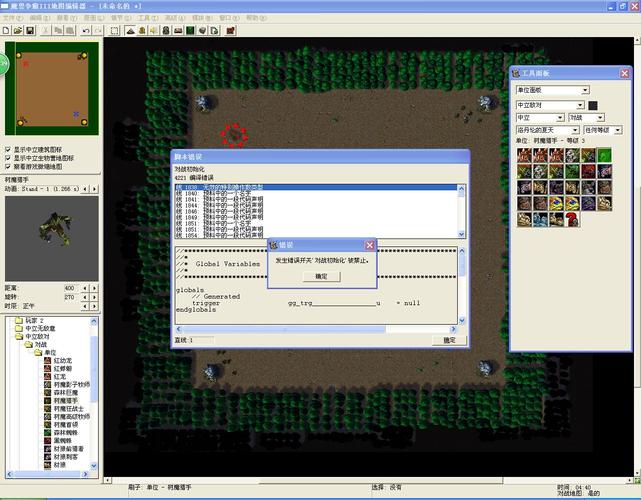This screenshot has width=641, height=500.
Task: Open the Trigger Editor
Action: pyautogui.click(x=142, y=31)
